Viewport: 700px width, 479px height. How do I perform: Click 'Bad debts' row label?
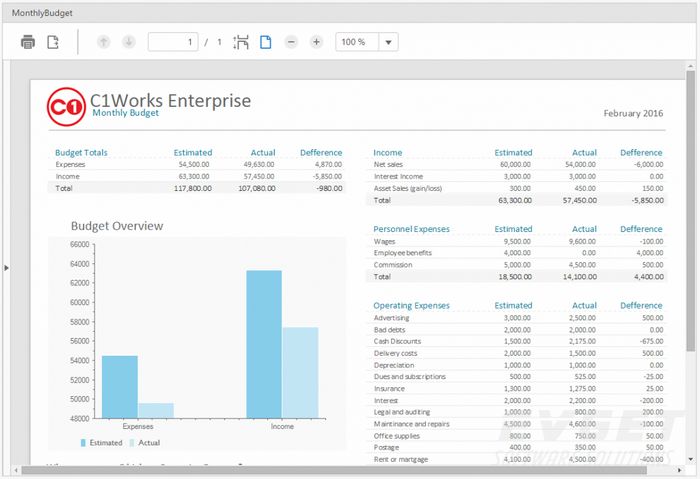pyautogui.click(x=389, y=330)
